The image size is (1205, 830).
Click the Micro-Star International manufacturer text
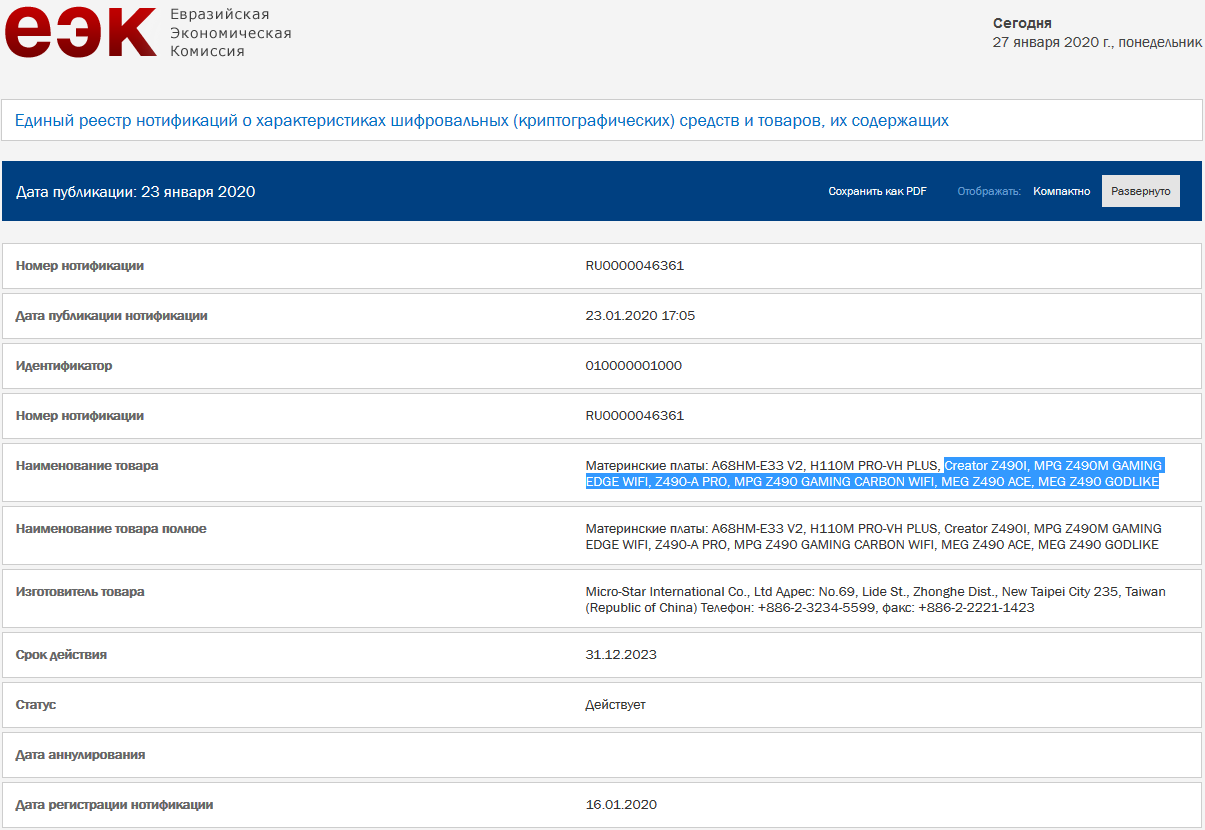(875, 600)
